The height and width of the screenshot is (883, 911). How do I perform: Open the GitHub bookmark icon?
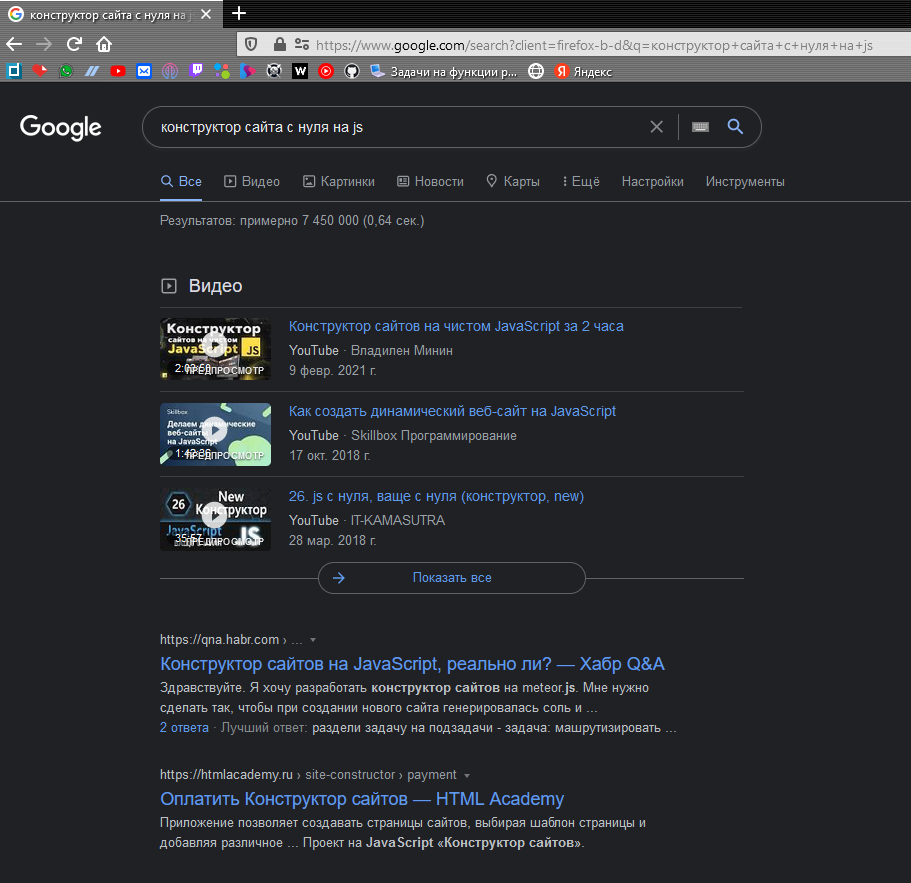pyautogui.click(x=352, y=71)
